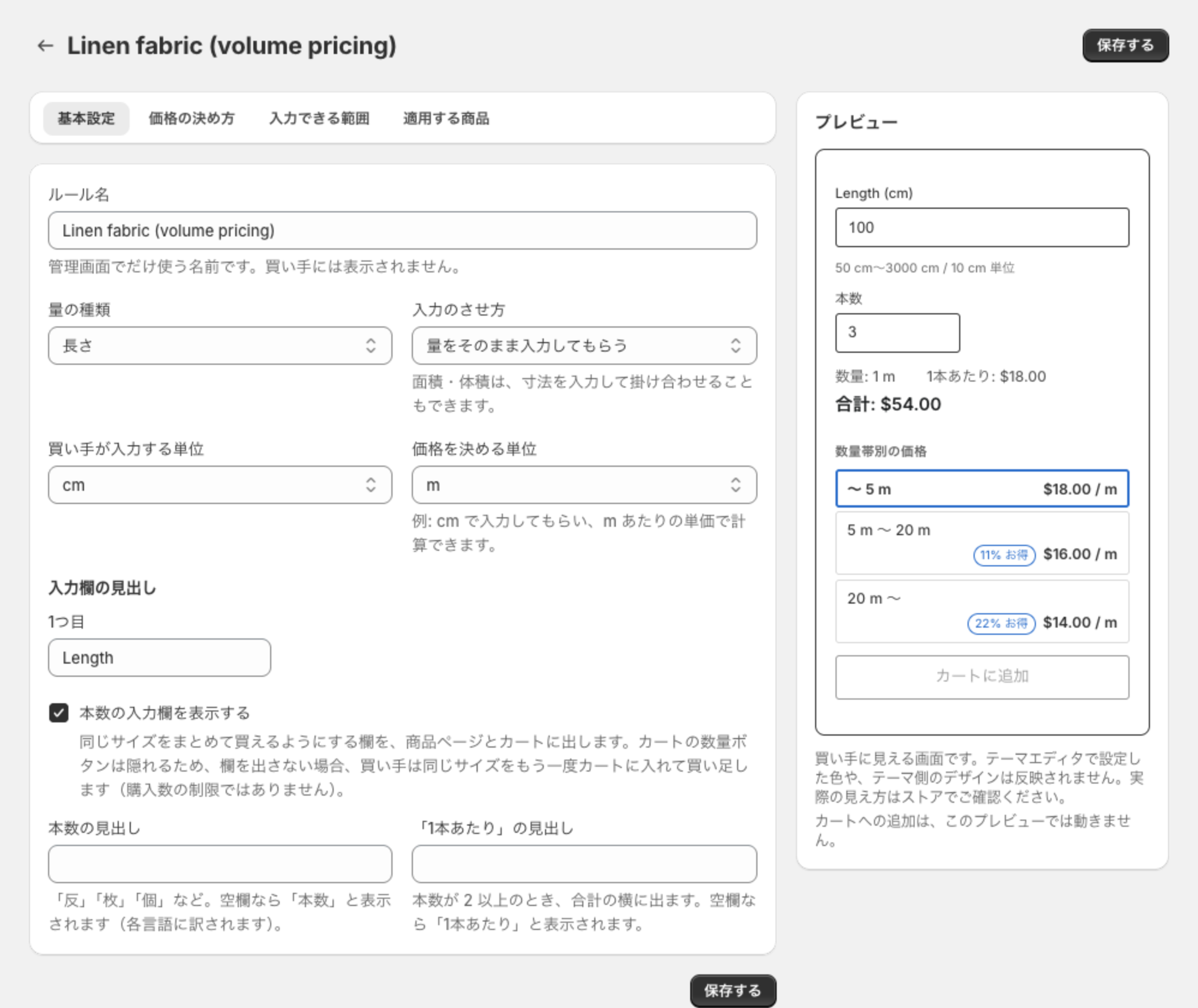Click the カートに追加 button in preview
The height and width of the screenshot is (1008, 1198).
(982, 677)
